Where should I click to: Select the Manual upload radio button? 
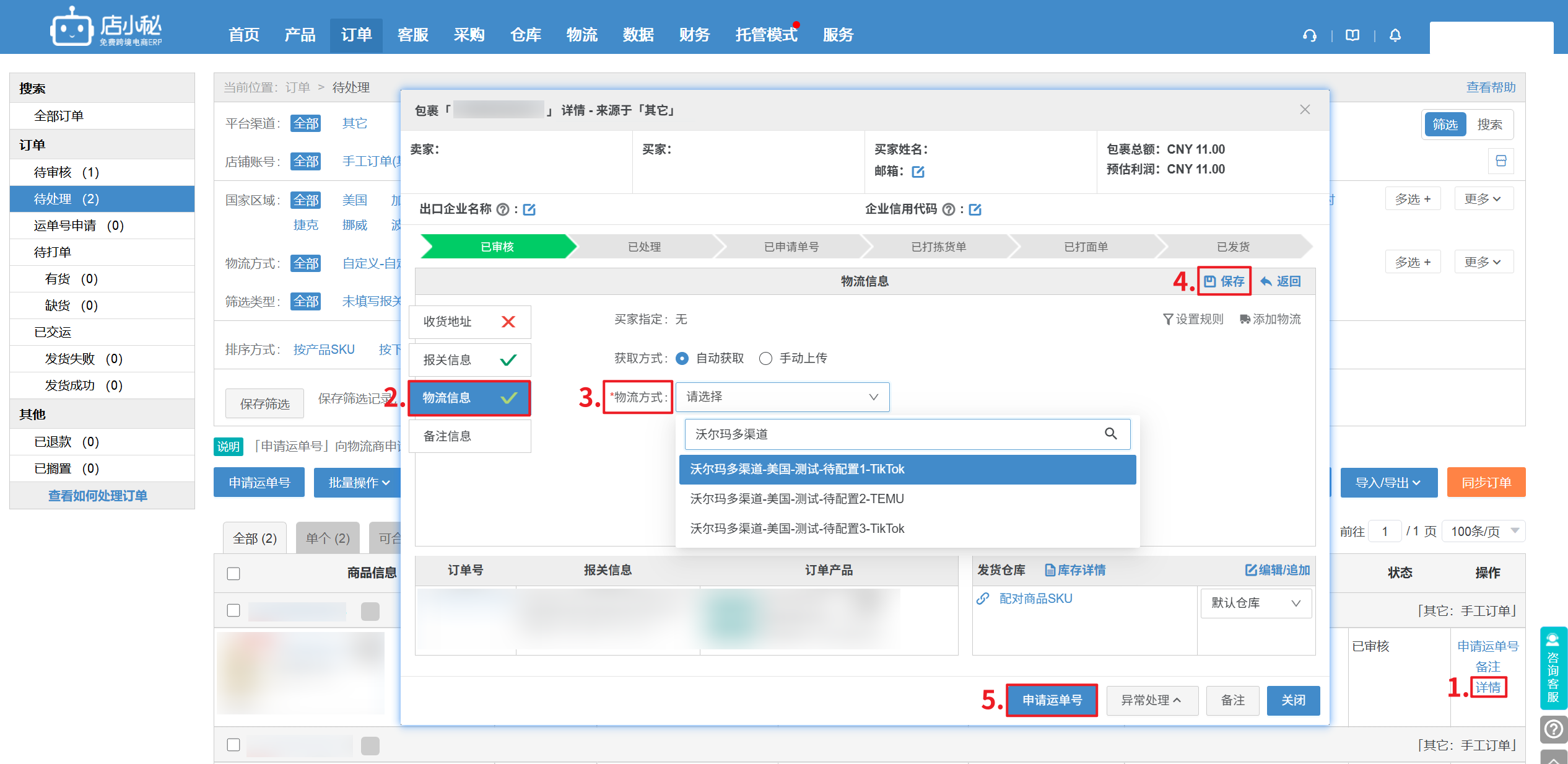point(765,358)
